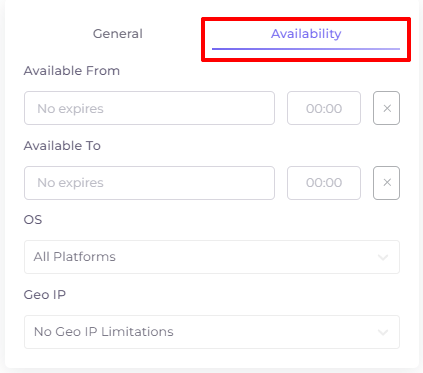The width and height of the screenshot is (423, 373).
Task: Click the Available From 00:00 time field
Action: click(x=324, y=108)
